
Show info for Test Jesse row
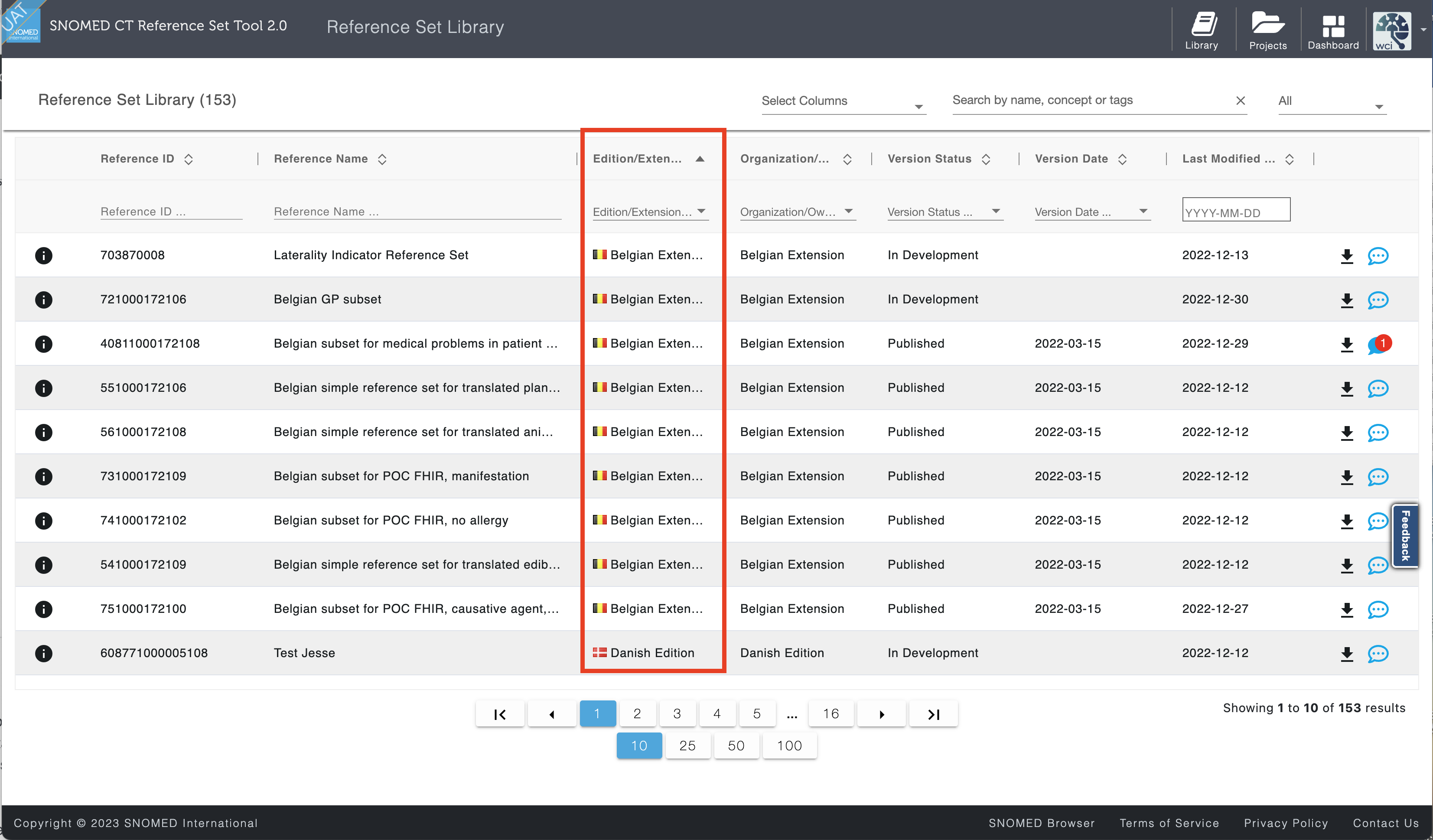44,654
